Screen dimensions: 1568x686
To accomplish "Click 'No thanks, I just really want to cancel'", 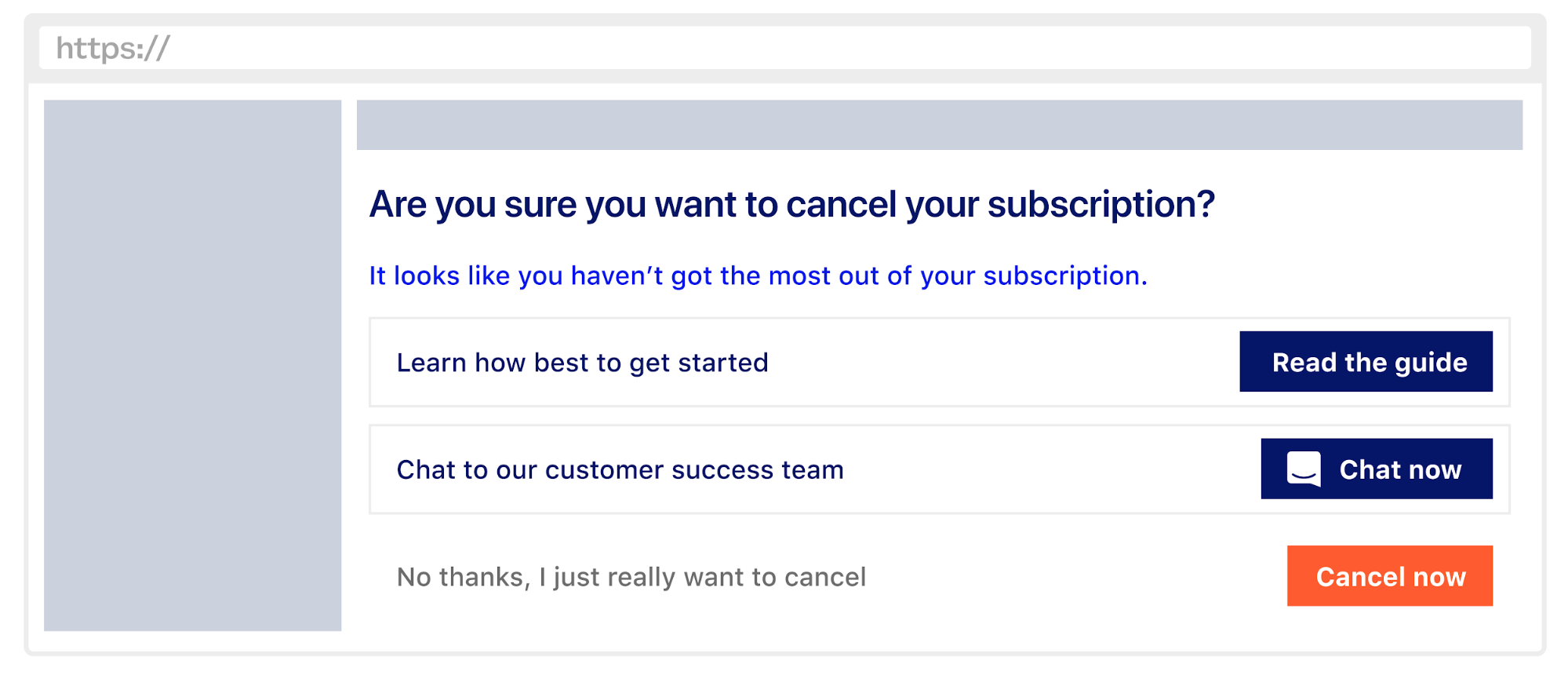I will pos(631,577).
